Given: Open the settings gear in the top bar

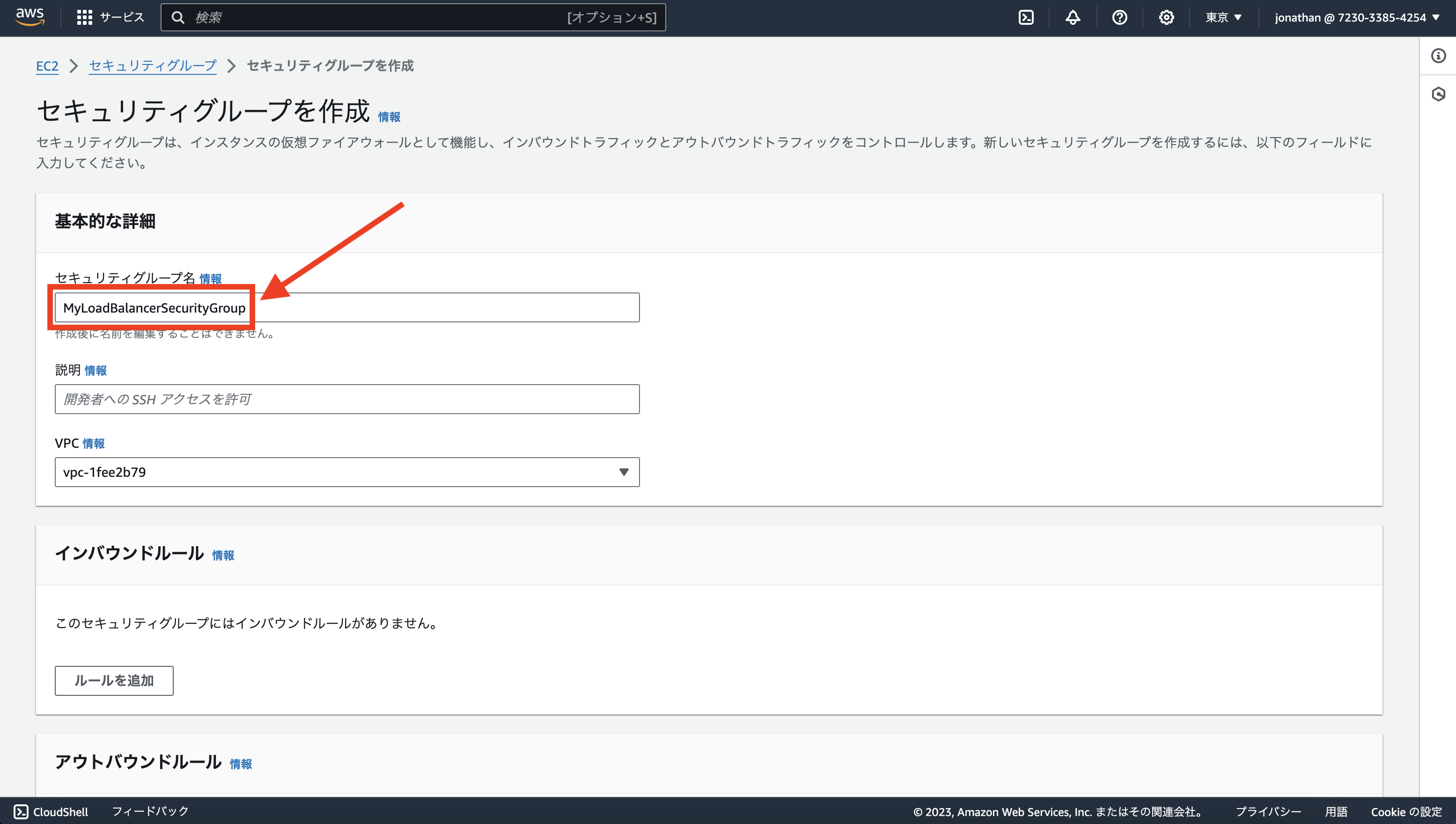Looking at the screenshot, I should pos(1166,17).
